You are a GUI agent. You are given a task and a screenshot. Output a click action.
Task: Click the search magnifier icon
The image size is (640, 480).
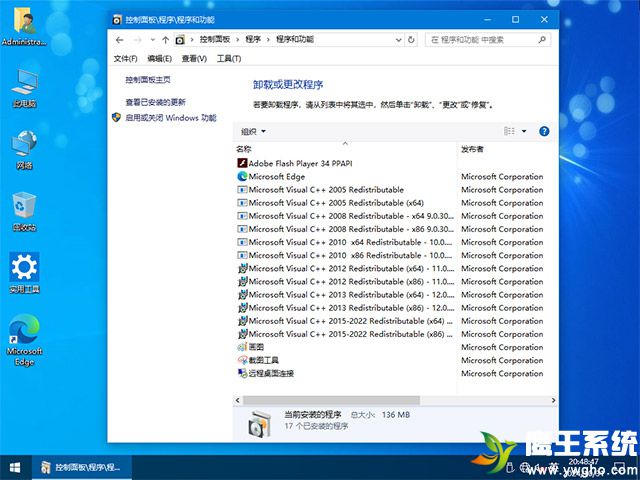tap(542, 40)
